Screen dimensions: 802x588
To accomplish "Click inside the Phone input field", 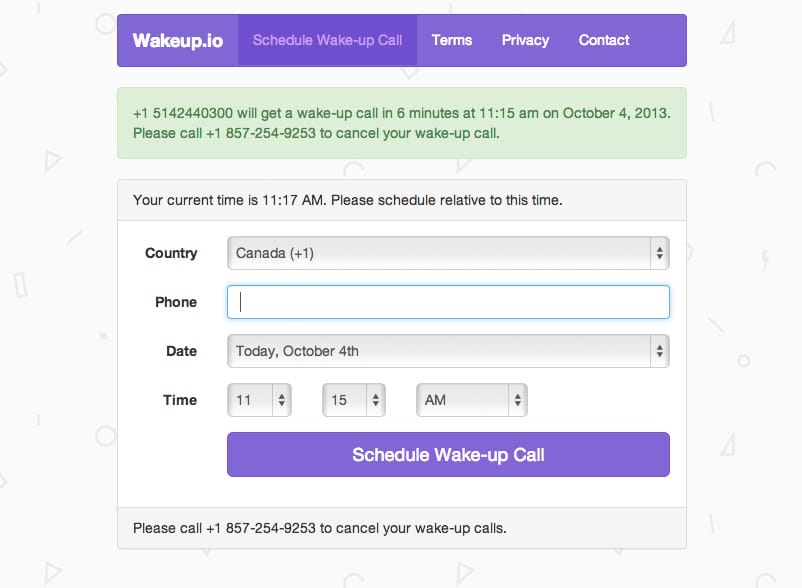I will (x=447, y=301).
